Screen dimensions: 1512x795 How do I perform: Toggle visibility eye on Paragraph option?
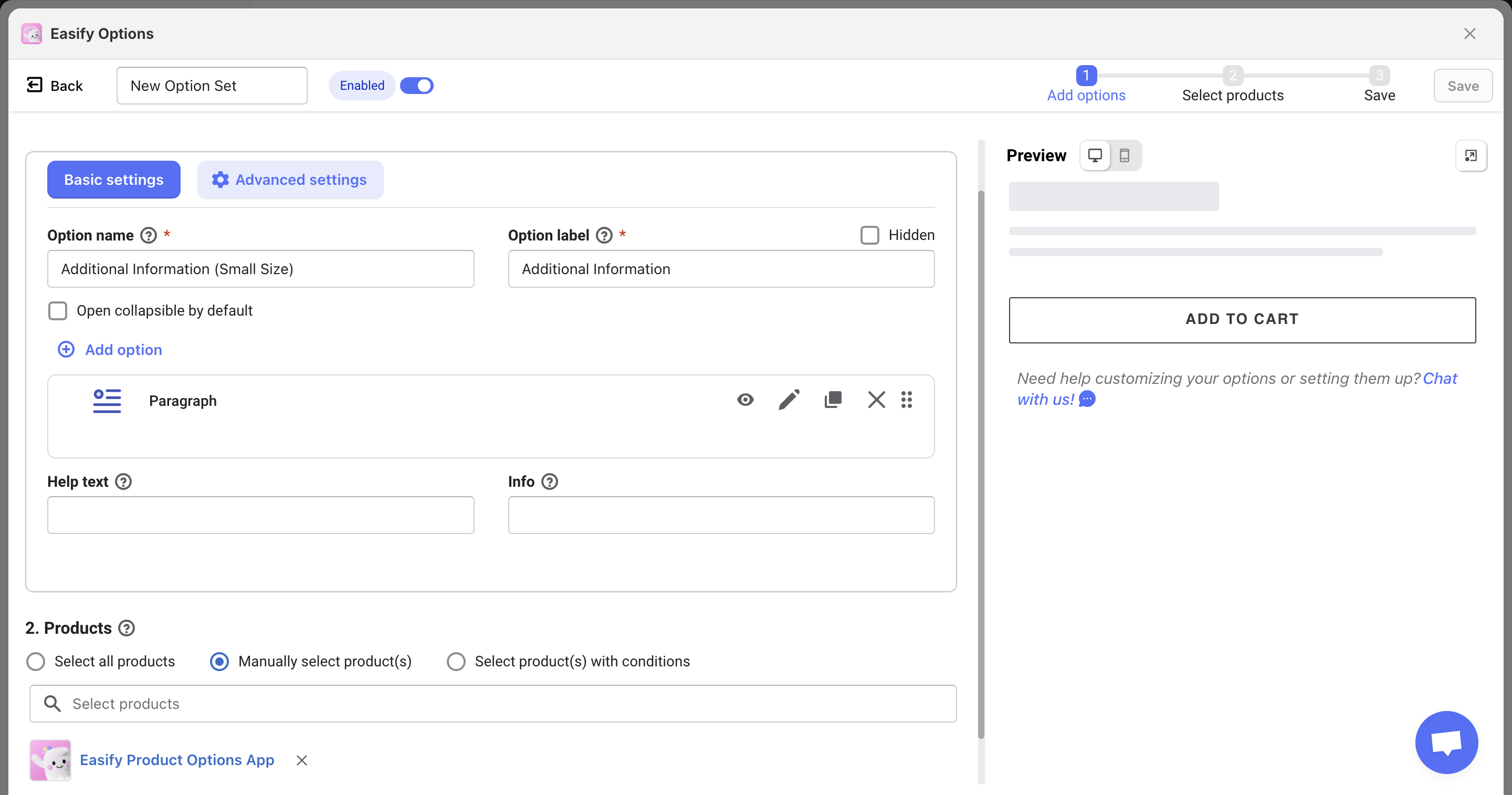point(745,400)
